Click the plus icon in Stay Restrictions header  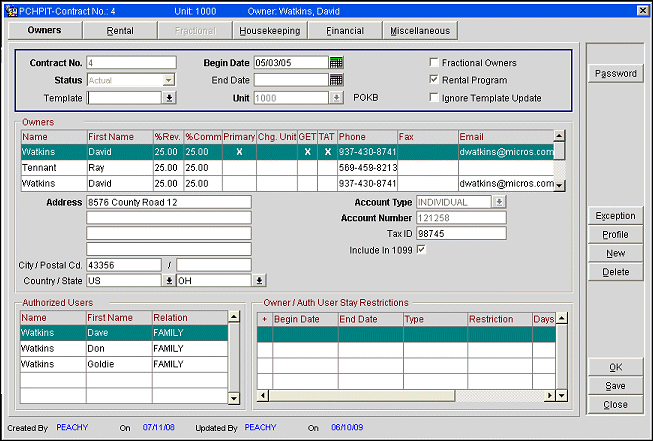[x=264, y=319]
